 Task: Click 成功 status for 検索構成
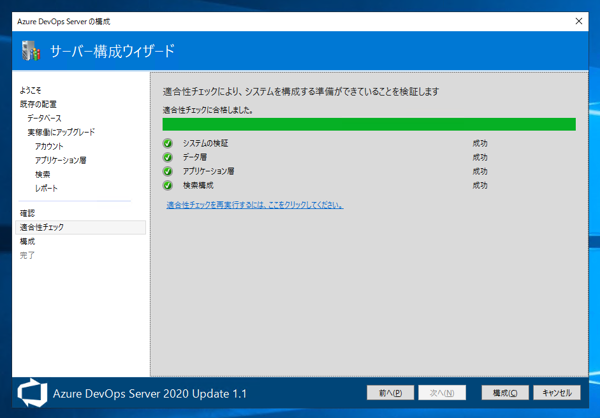click(480, 186)
